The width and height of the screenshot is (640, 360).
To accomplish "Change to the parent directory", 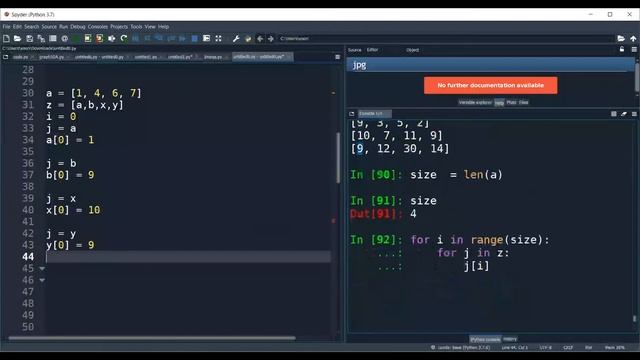I will coord(633,38).
